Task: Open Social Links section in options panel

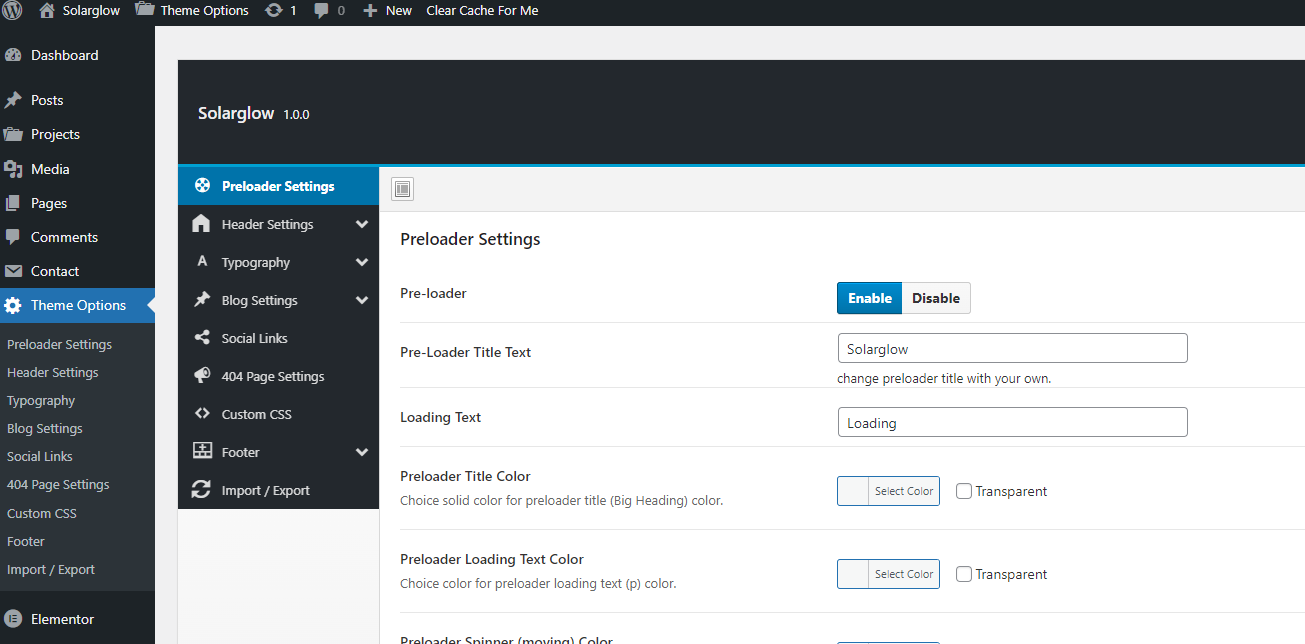Action: tap(278, 338)
